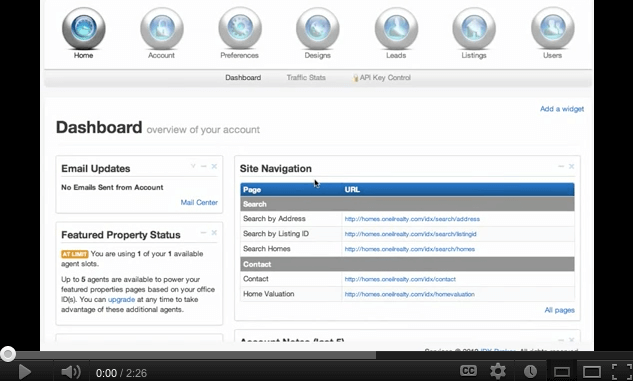Click the Search group row
This screenshot has width=633, height=381.
[407, 204]
